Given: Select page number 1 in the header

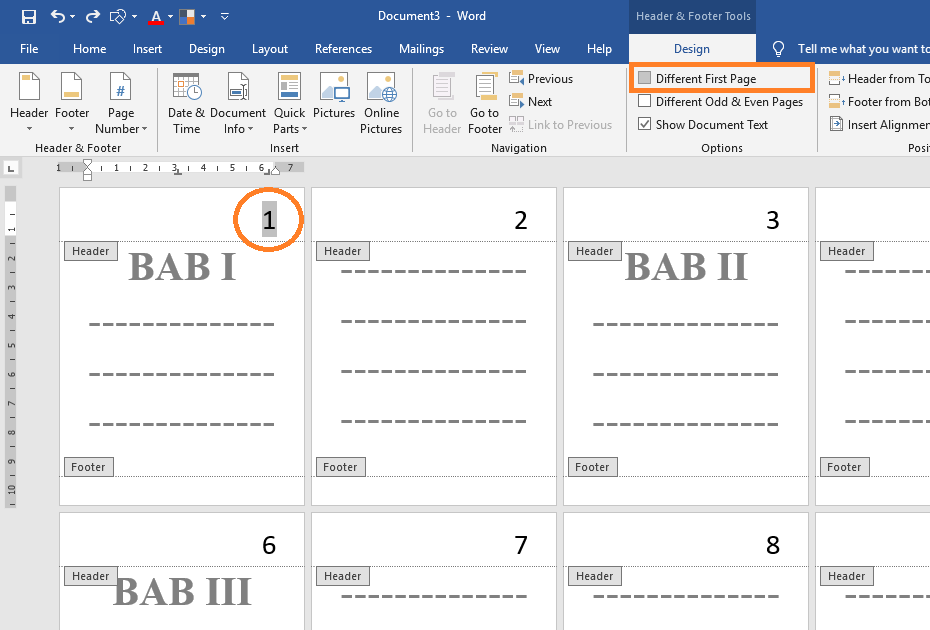Looking at the screenshot, I should [x=269, y=219].
